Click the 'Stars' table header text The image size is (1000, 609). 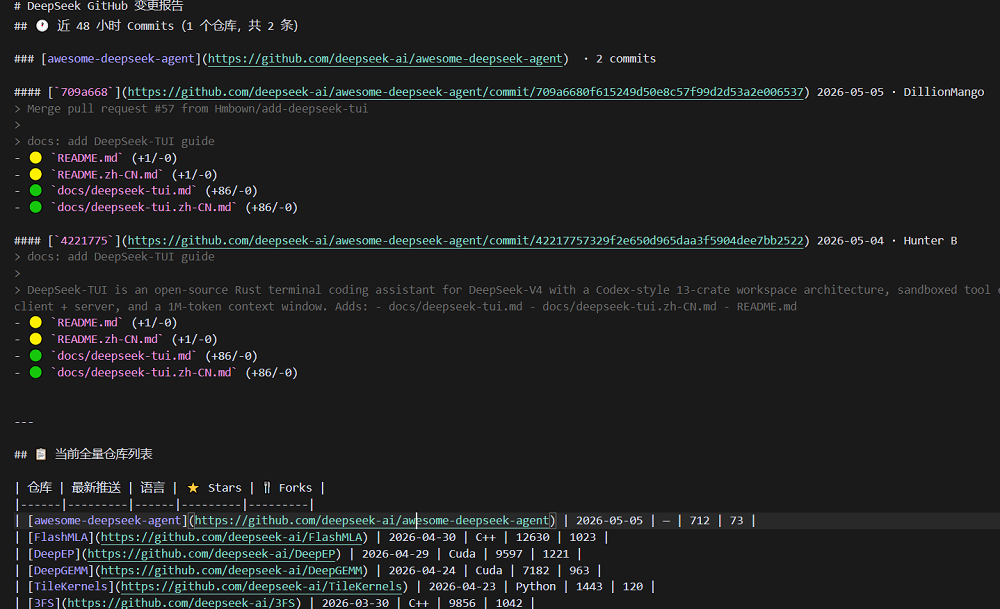tap(224, 488)
